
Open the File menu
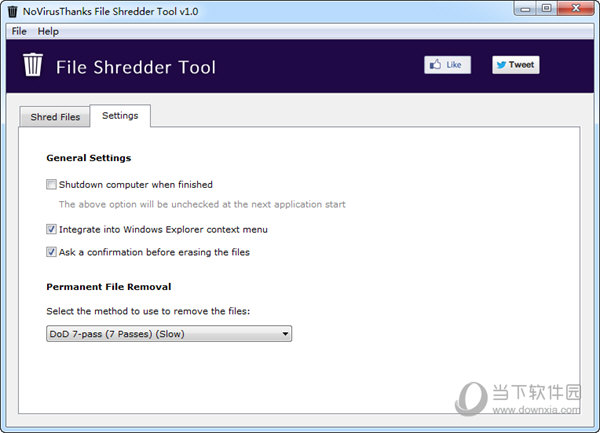[x=19, y=31]
